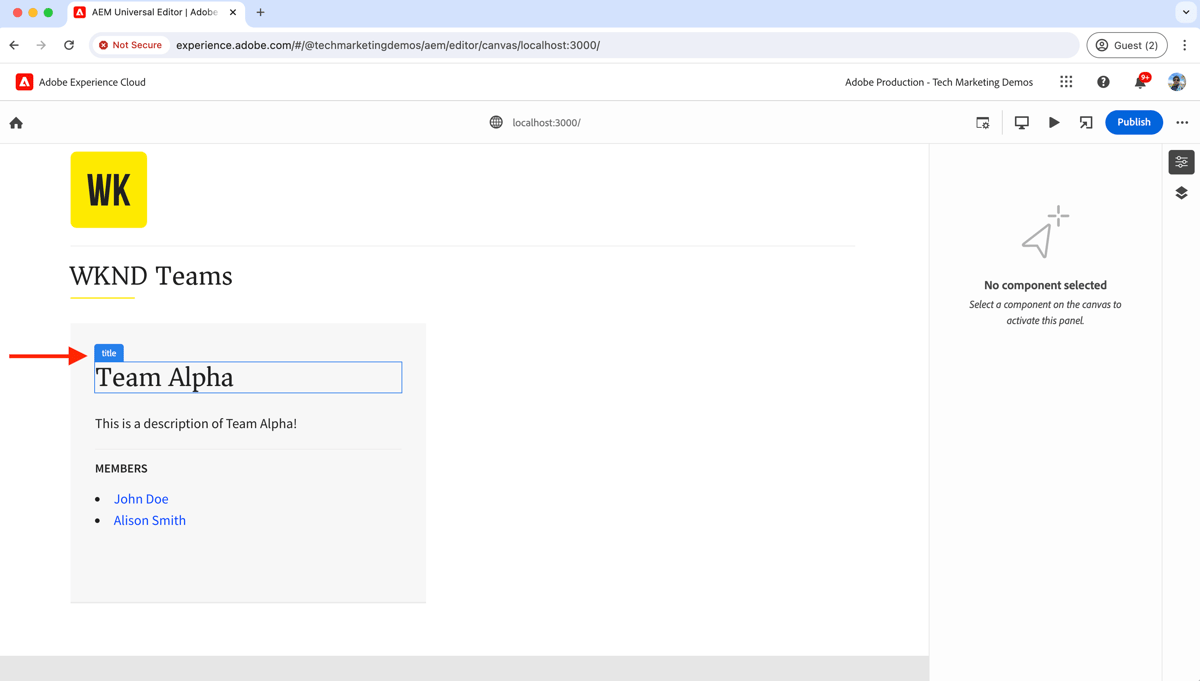
Task: Select the desktop preview monitor icon
Action: point(1021,121)
